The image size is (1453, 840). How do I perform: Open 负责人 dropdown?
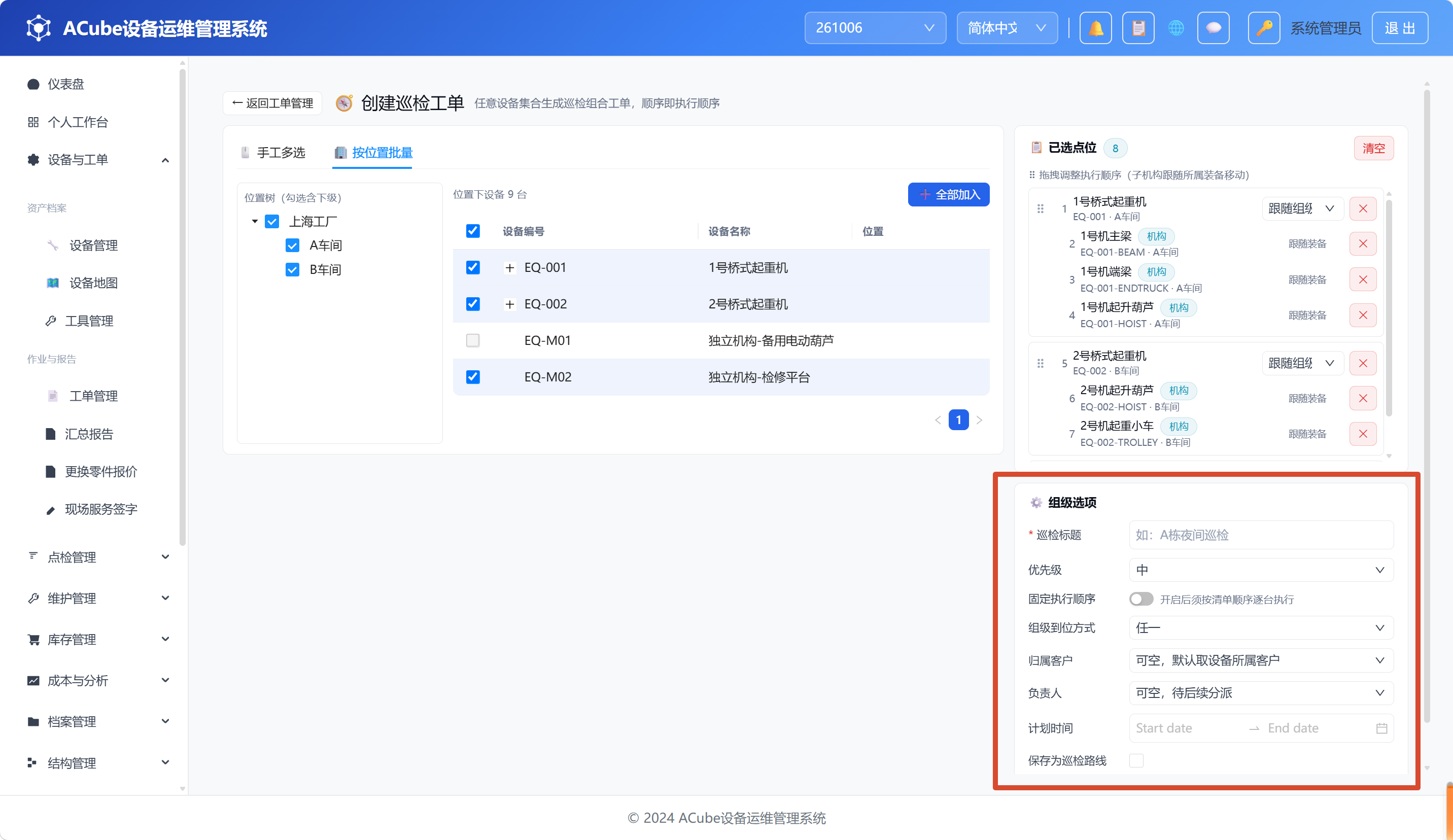pyautogui.click(x=1261, y=693)
